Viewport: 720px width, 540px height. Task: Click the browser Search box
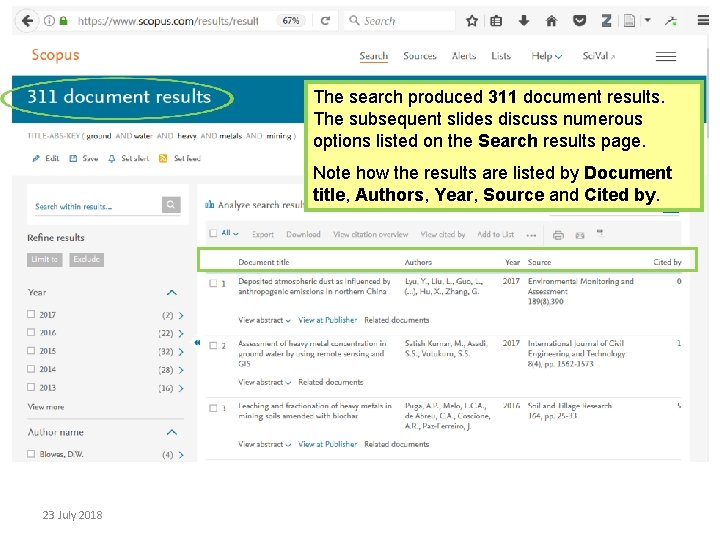(x=399, y=21)
